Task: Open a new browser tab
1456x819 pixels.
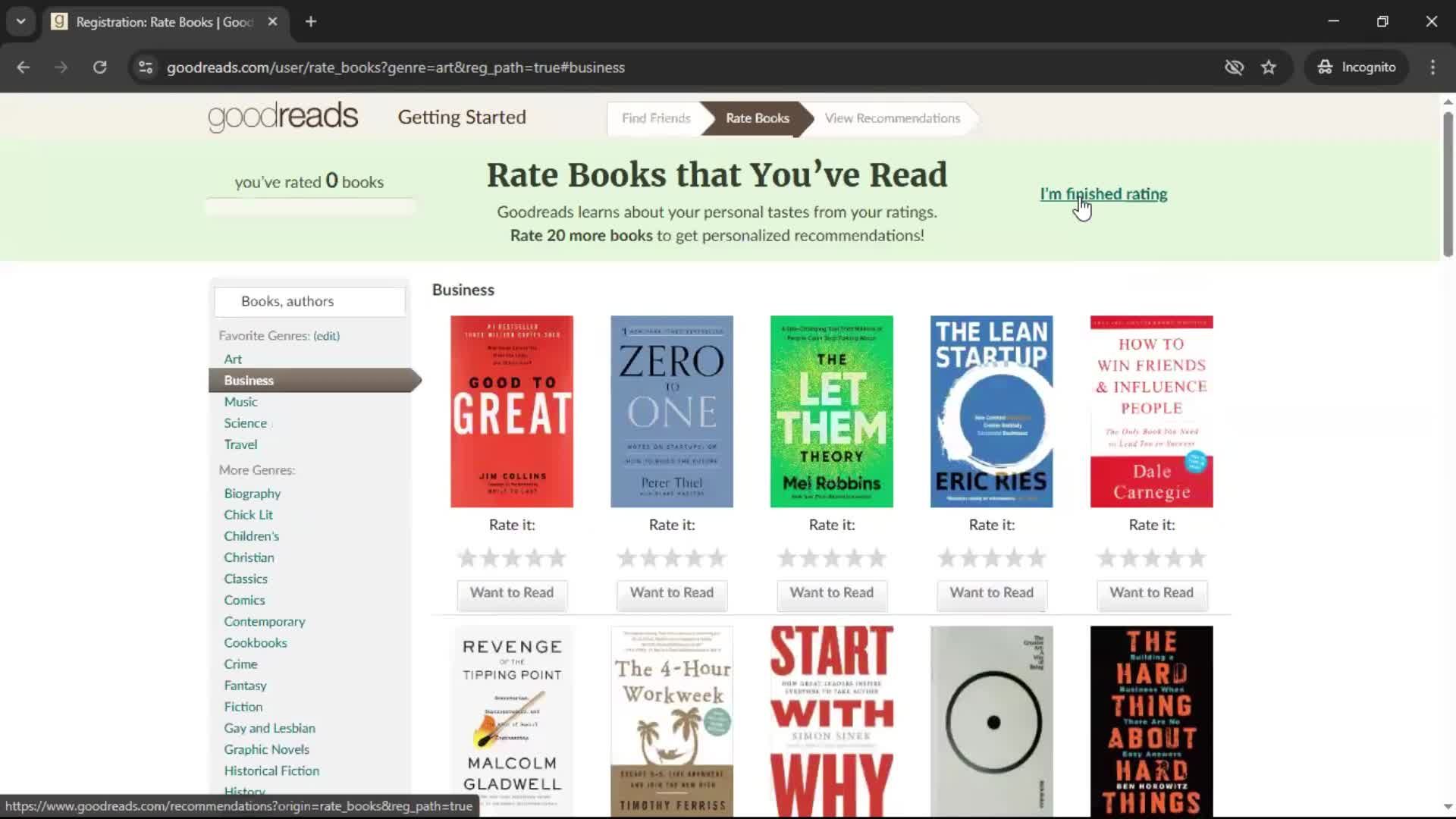Action: 311,22
